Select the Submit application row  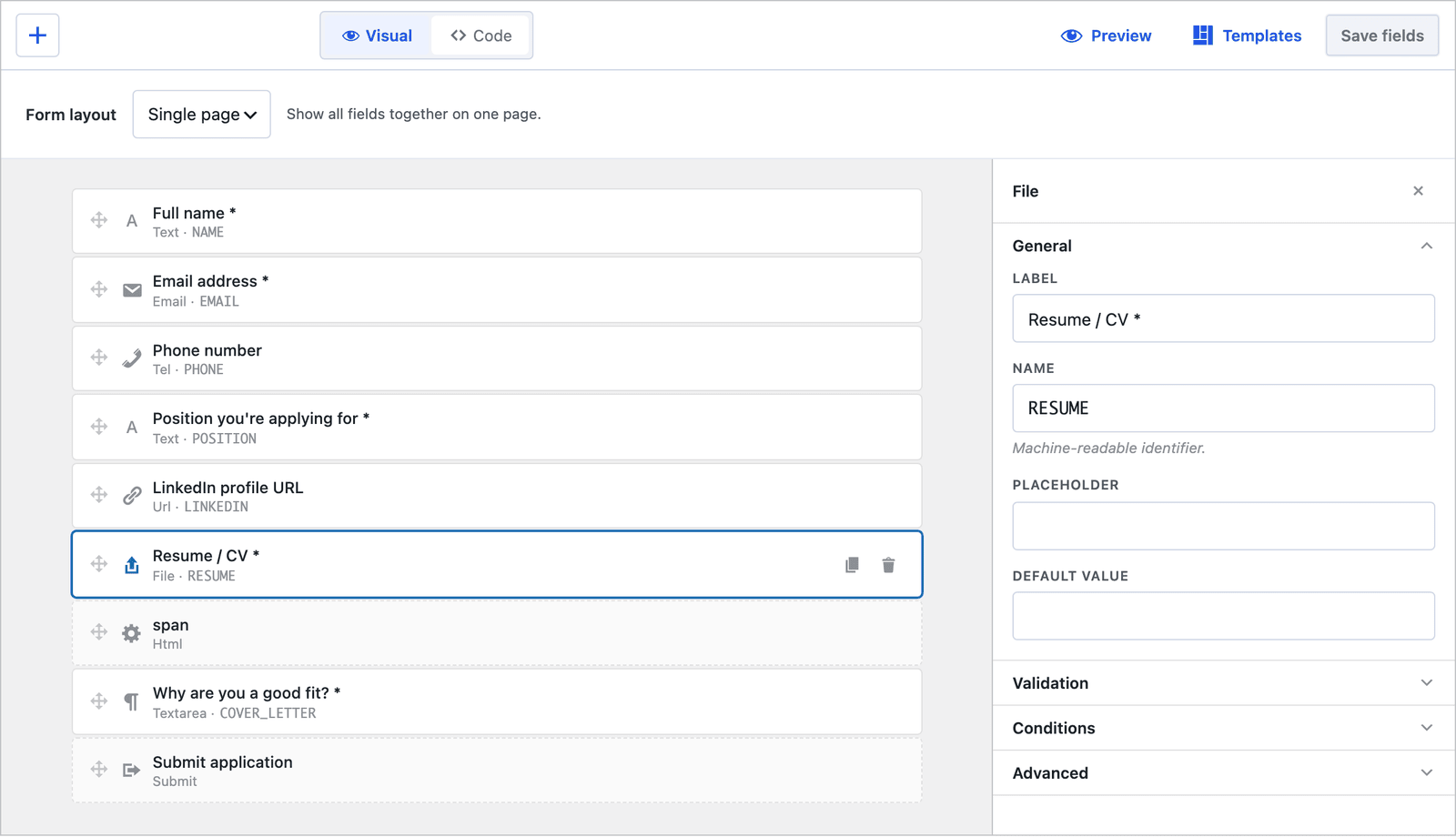tap(497, 771)
